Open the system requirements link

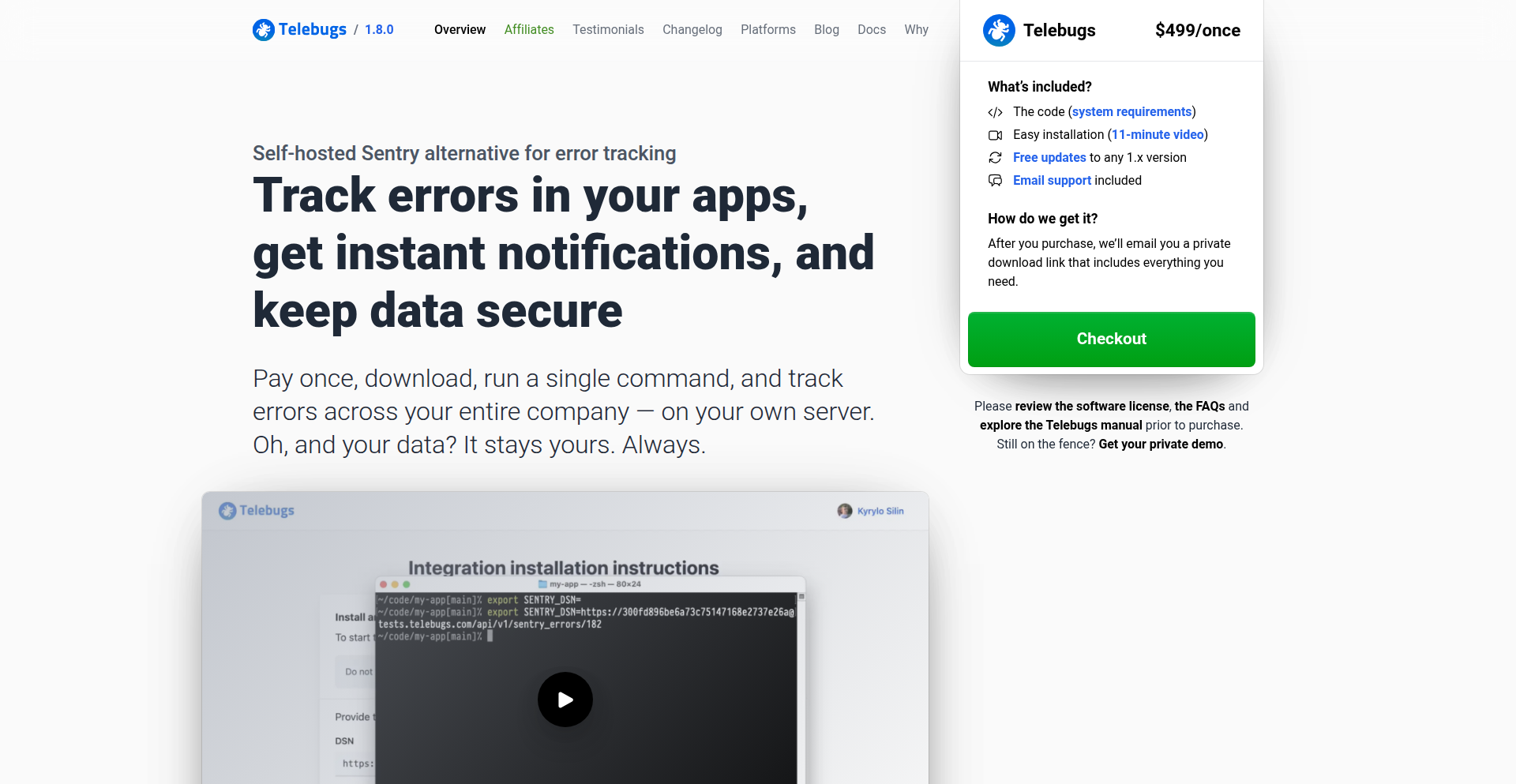coord(1131,111)
